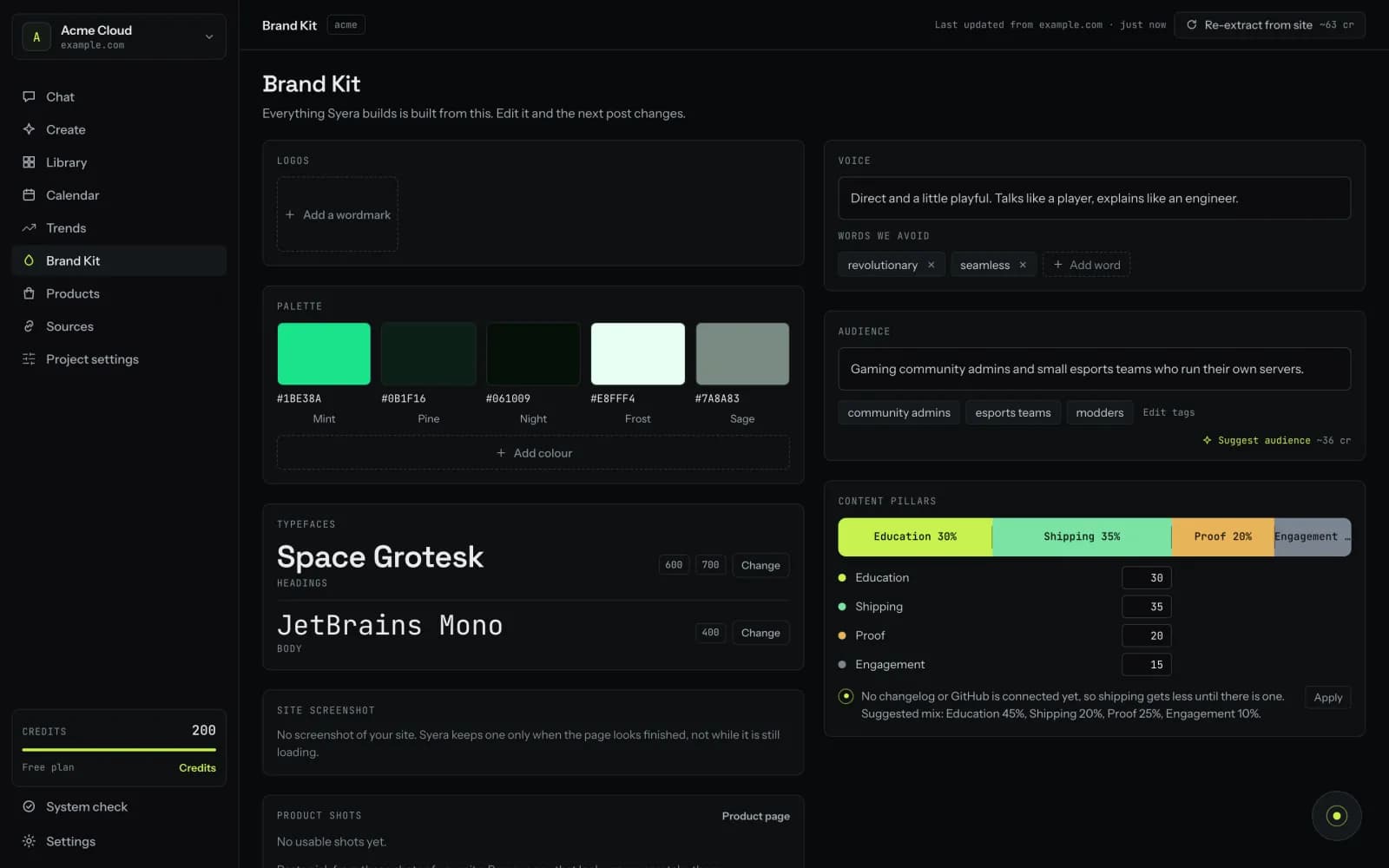Expand the Acme Cloud workspace dropdown chevron

click(209, 36)
